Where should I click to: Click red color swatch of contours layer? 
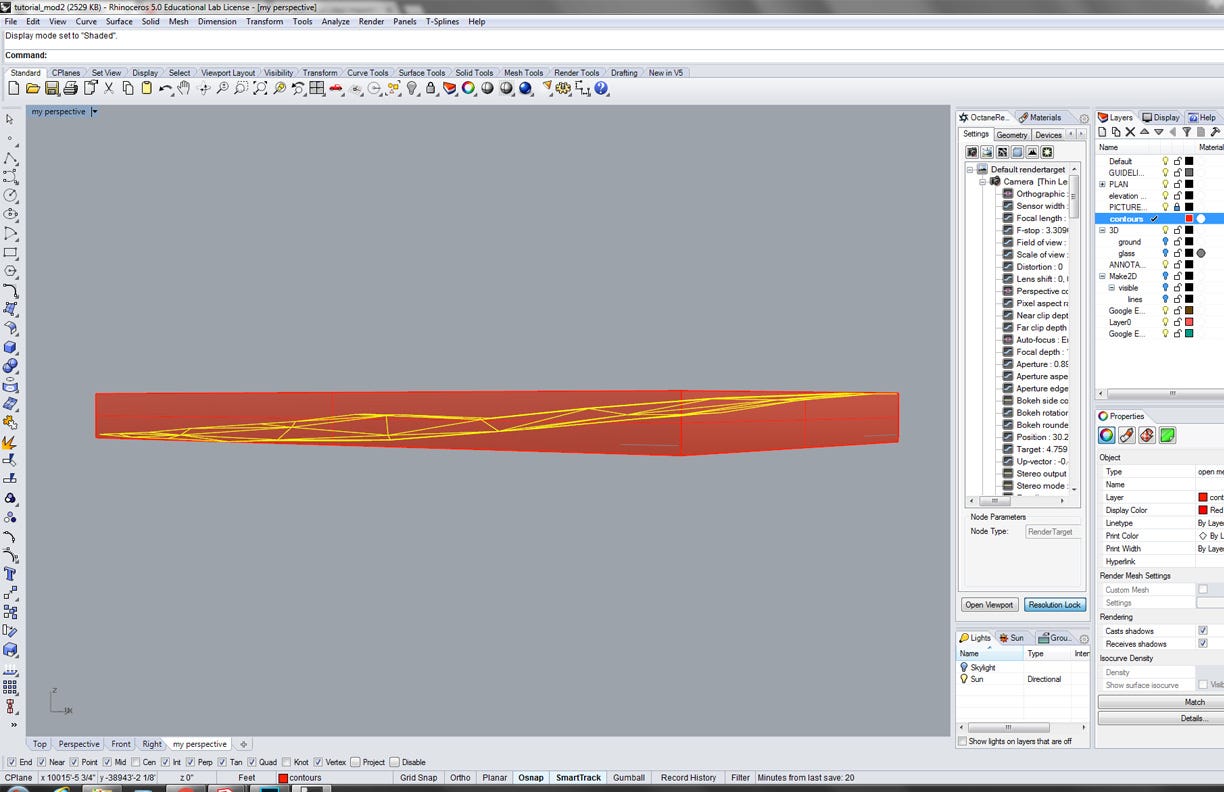1189,219
